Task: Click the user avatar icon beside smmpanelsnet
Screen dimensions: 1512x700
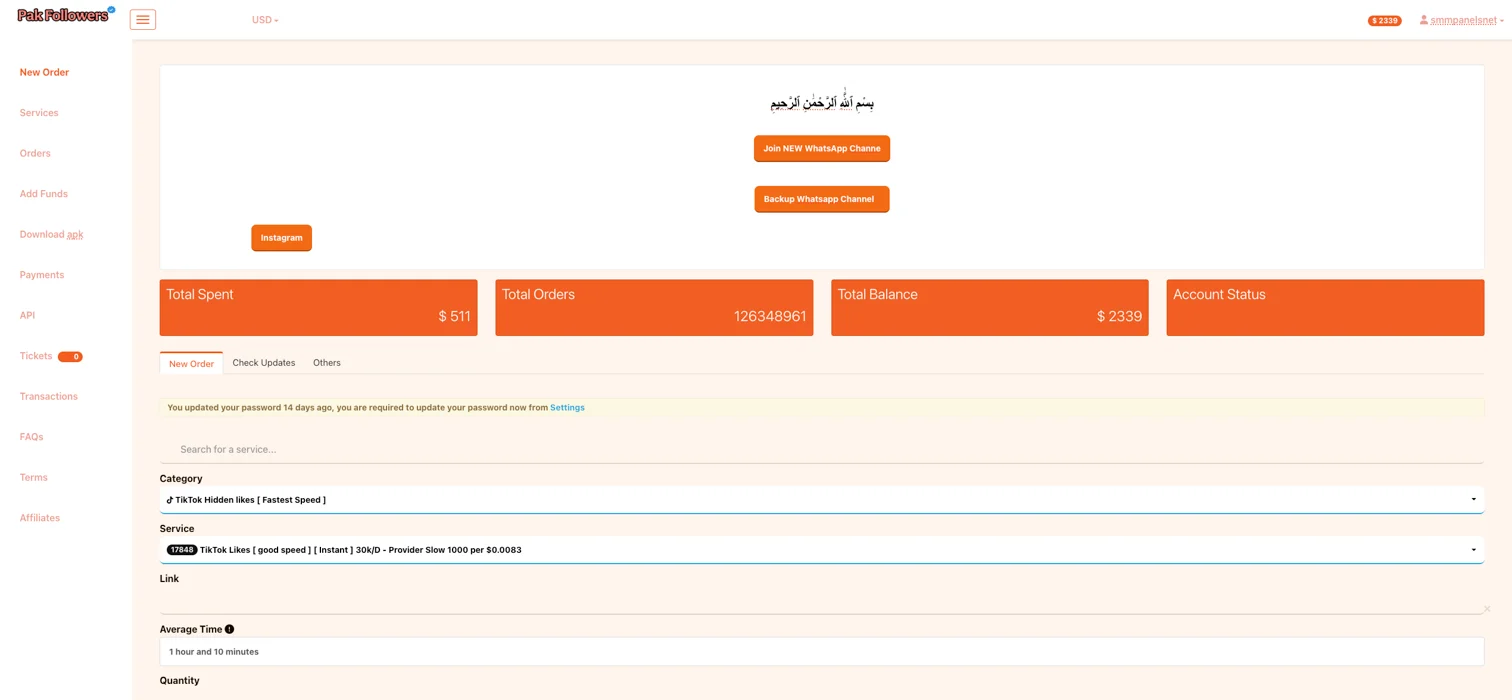Action: (1423, 20)
